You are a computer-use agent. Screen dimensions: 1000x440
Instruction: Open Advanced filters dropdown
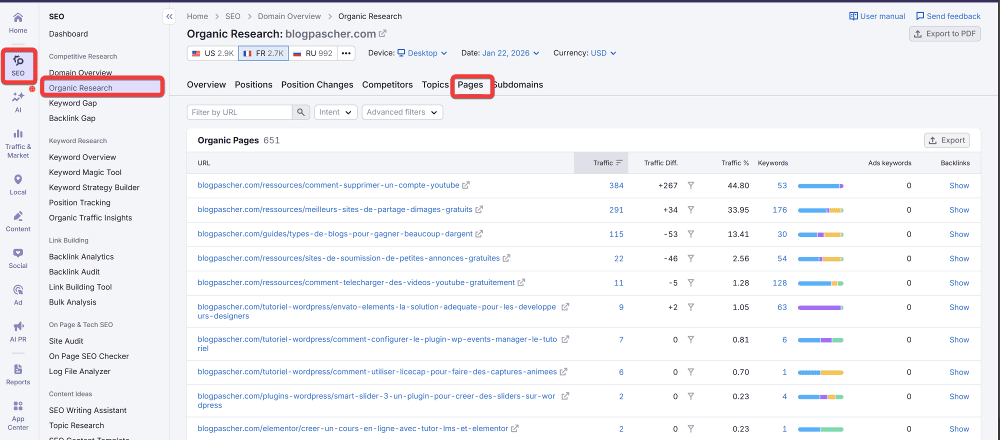[x=401, y=112]
